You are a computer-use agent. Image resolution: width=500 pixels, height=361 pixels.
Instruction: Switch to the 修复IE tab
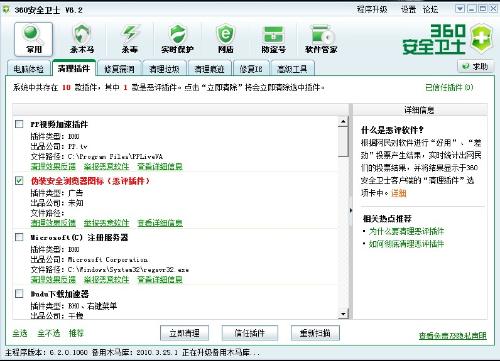click(x=251, y=69)
